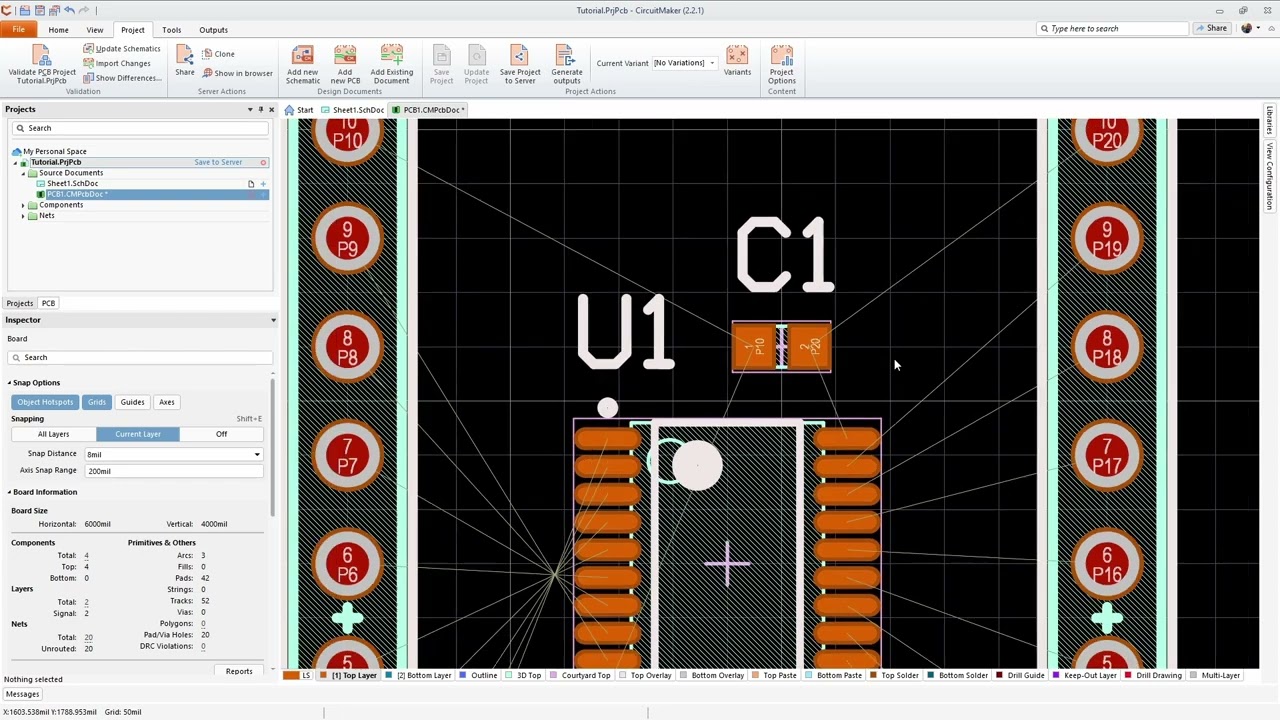Switch to the Tools ribbon tab

pos(171,30)
